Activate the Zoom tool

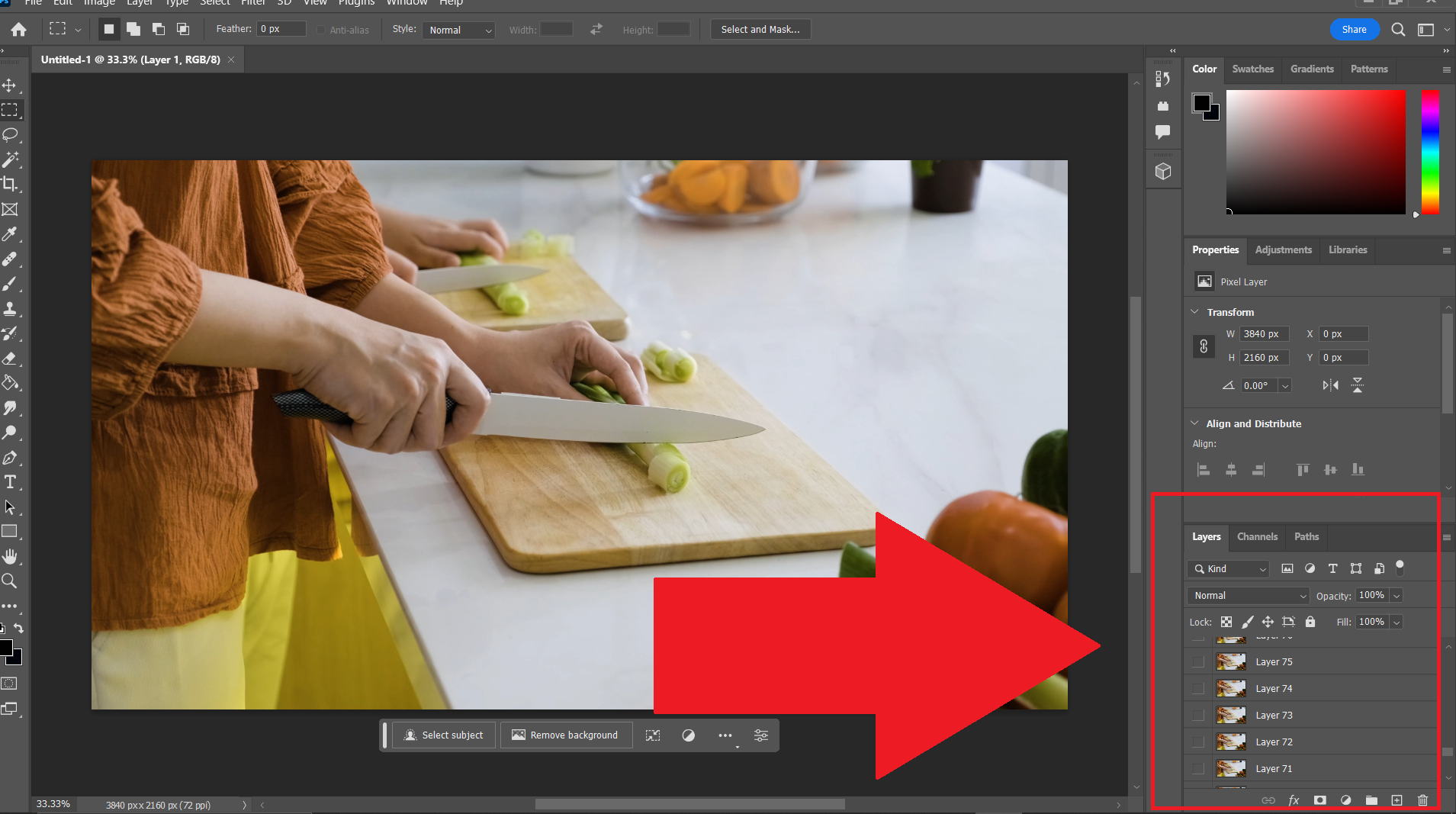(x=11, y=581)
